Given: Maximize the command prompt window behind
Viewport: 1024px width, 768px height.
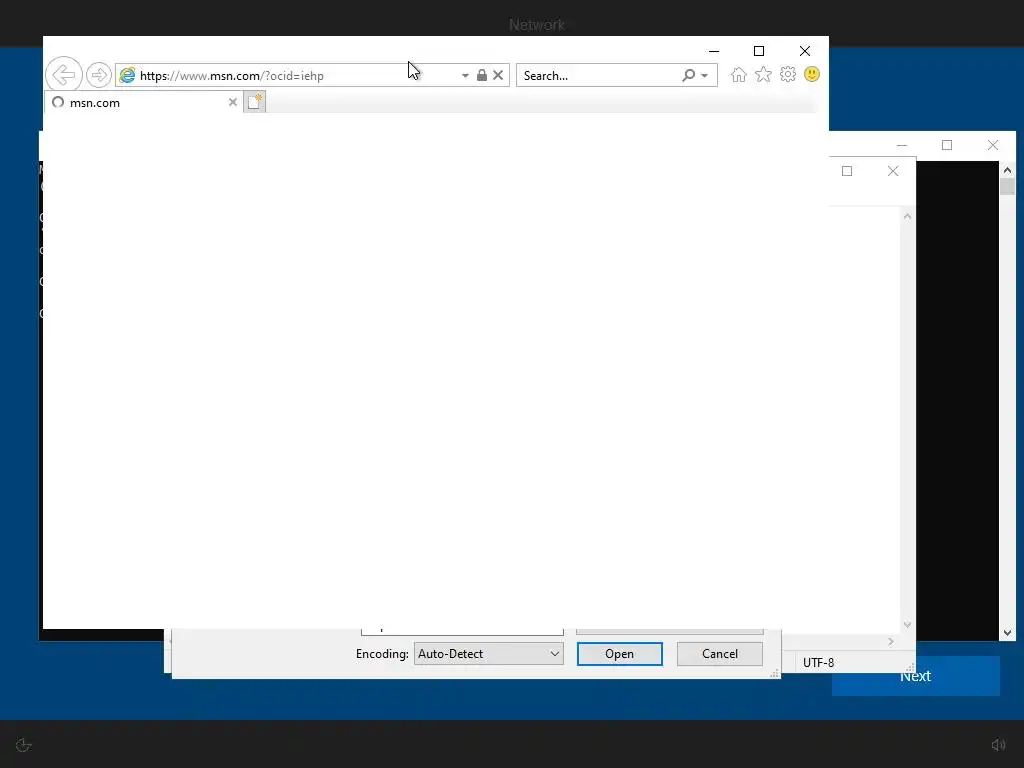Looking at the screenshot, I should tap(947, 145).
